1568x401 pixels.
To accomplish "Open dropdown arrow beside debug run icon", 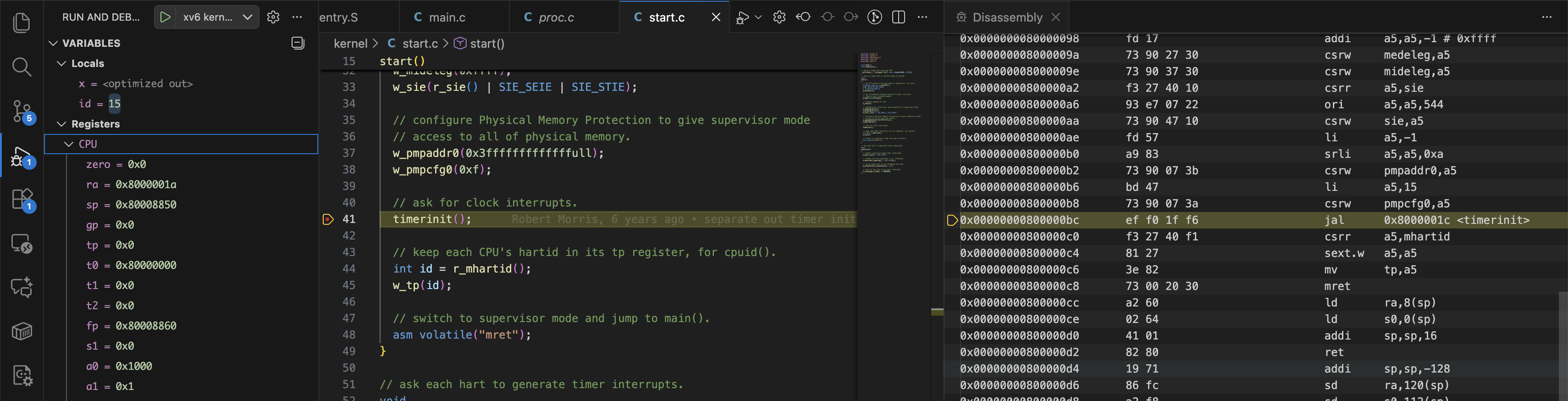I will pos(758,18).
